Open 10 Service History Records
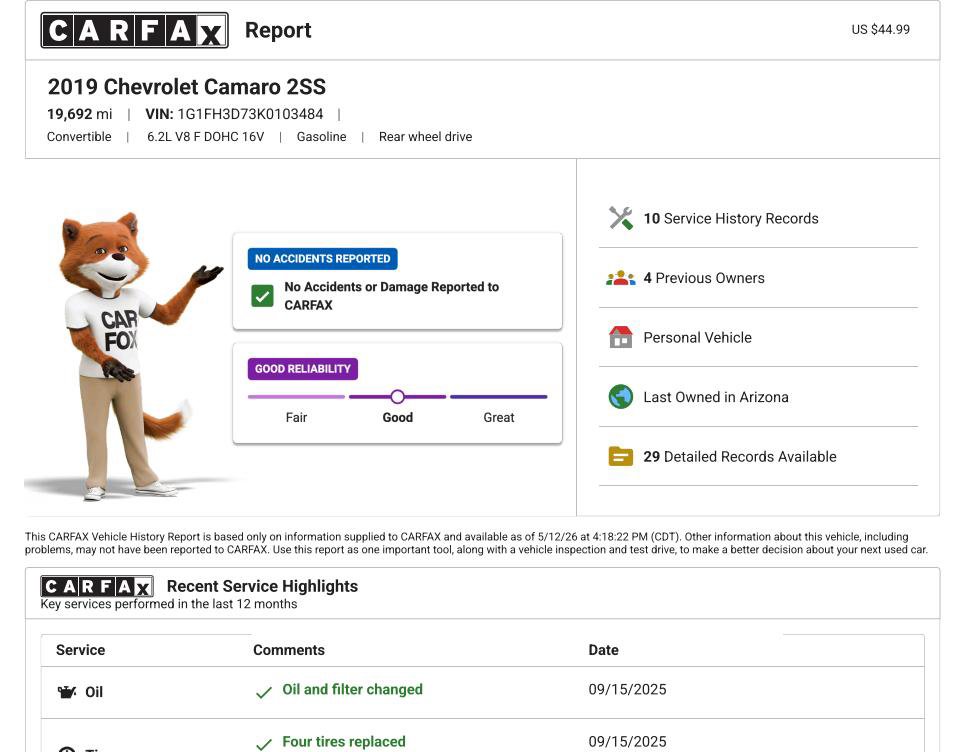This screenshot has height=752, width=970. point(731,218)
